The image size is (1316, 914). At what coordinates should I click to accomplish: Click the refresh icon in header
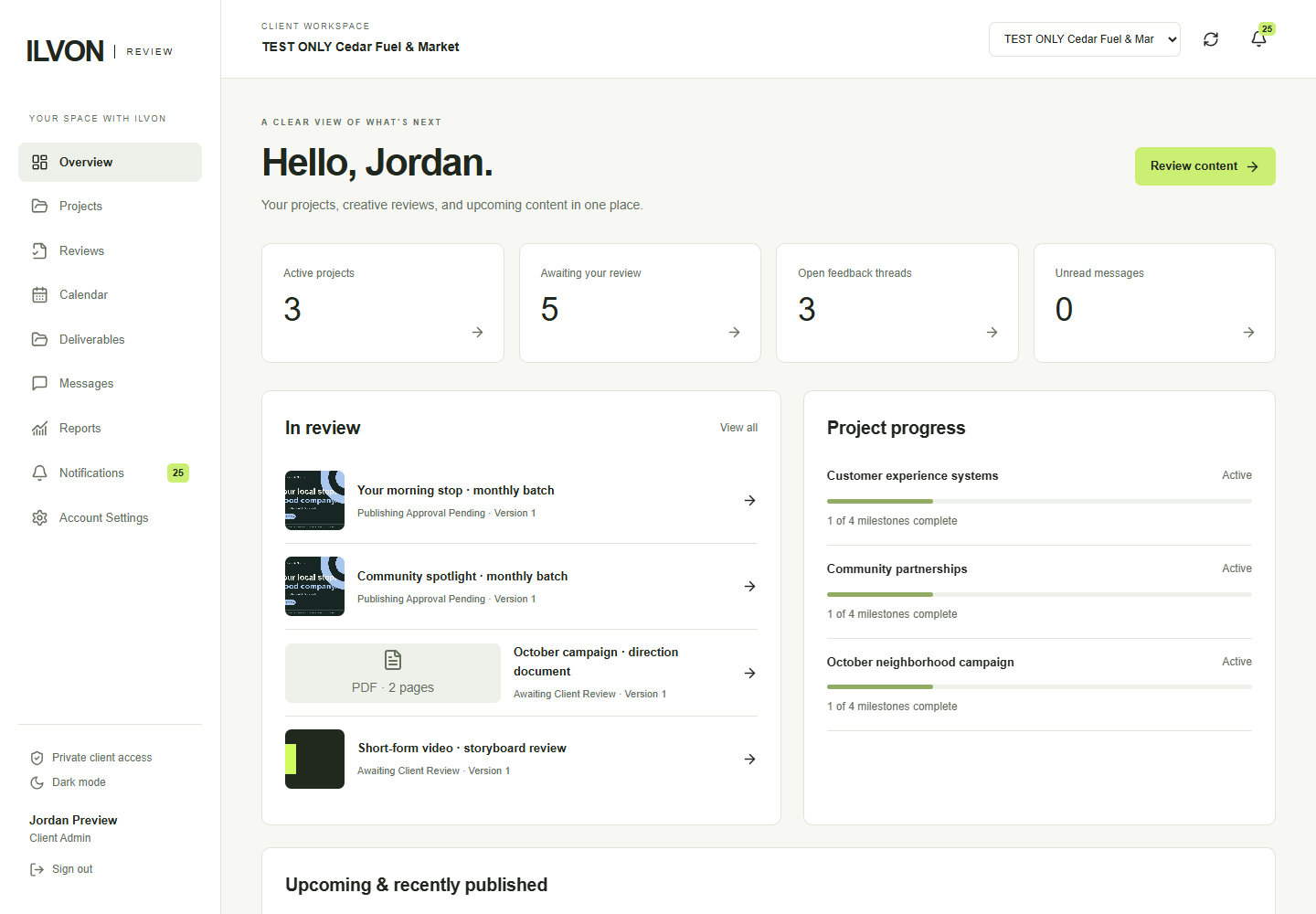point(1211,39)
